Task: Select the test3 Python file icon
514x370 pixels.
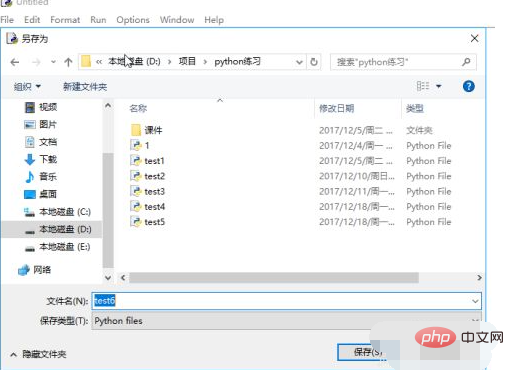Action: tap(136, 191)
